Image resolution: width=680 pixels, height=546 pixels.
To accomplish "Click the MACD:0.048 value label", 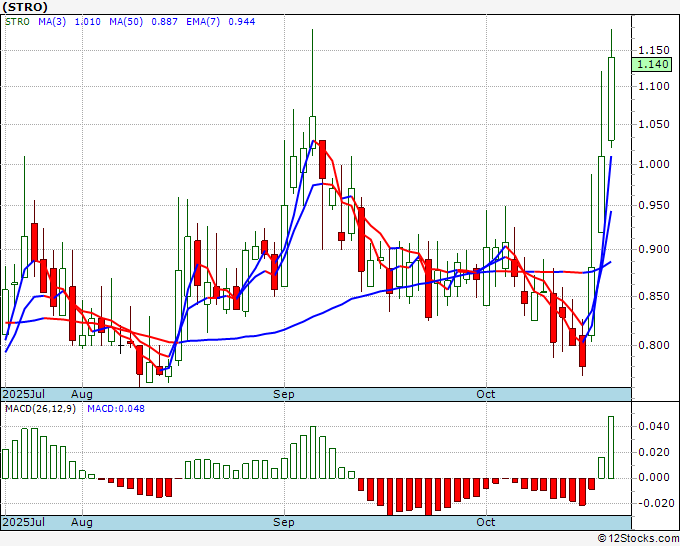I will tap(117, 408).
